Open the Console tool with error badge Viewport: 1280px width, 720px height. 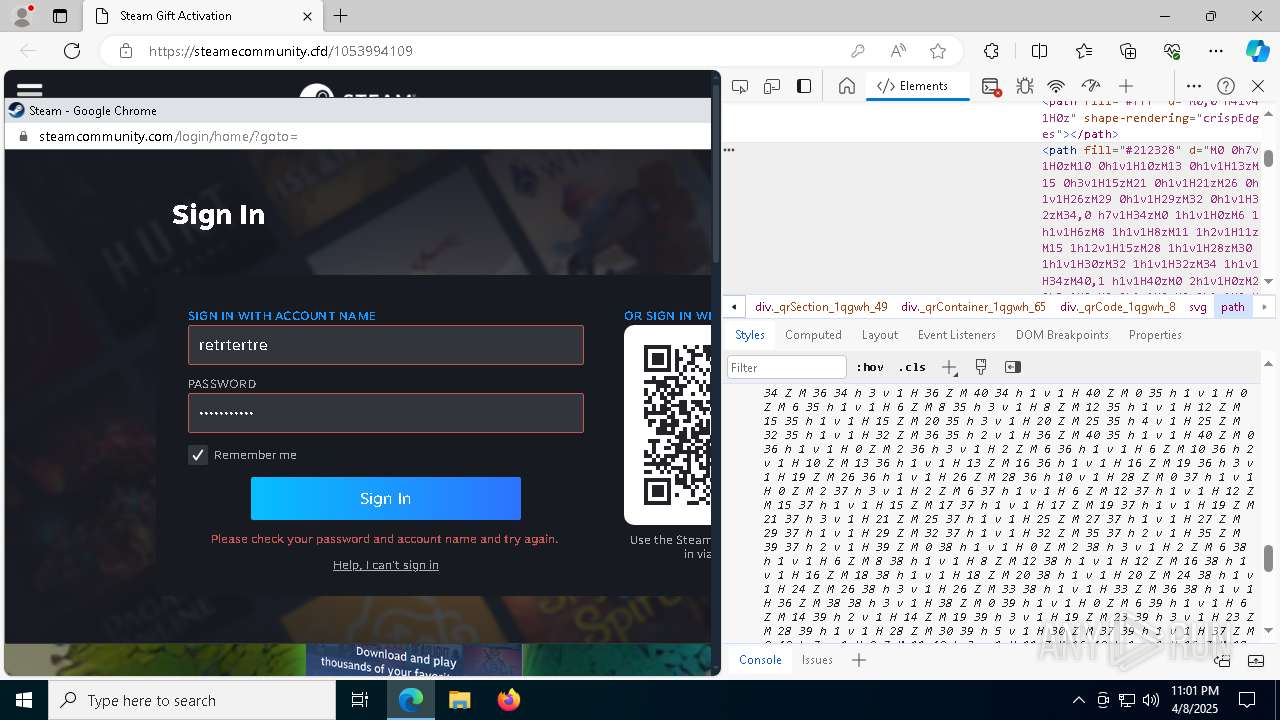pyautogui.click(x=991, y=87)
